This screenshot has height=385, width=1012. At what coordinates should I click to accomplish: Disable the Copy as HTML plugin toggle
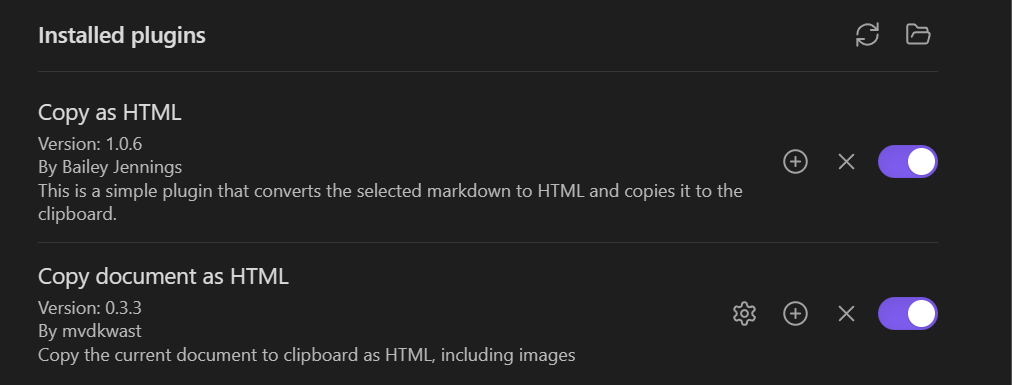tap(907, 161)
